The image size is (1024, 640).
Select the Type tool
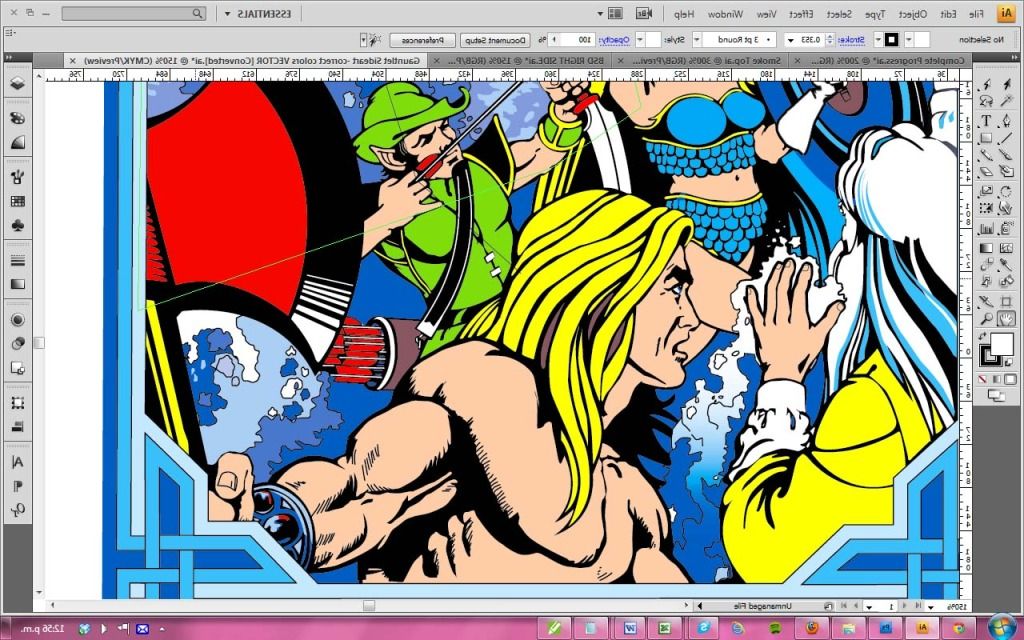pos(986,120)
